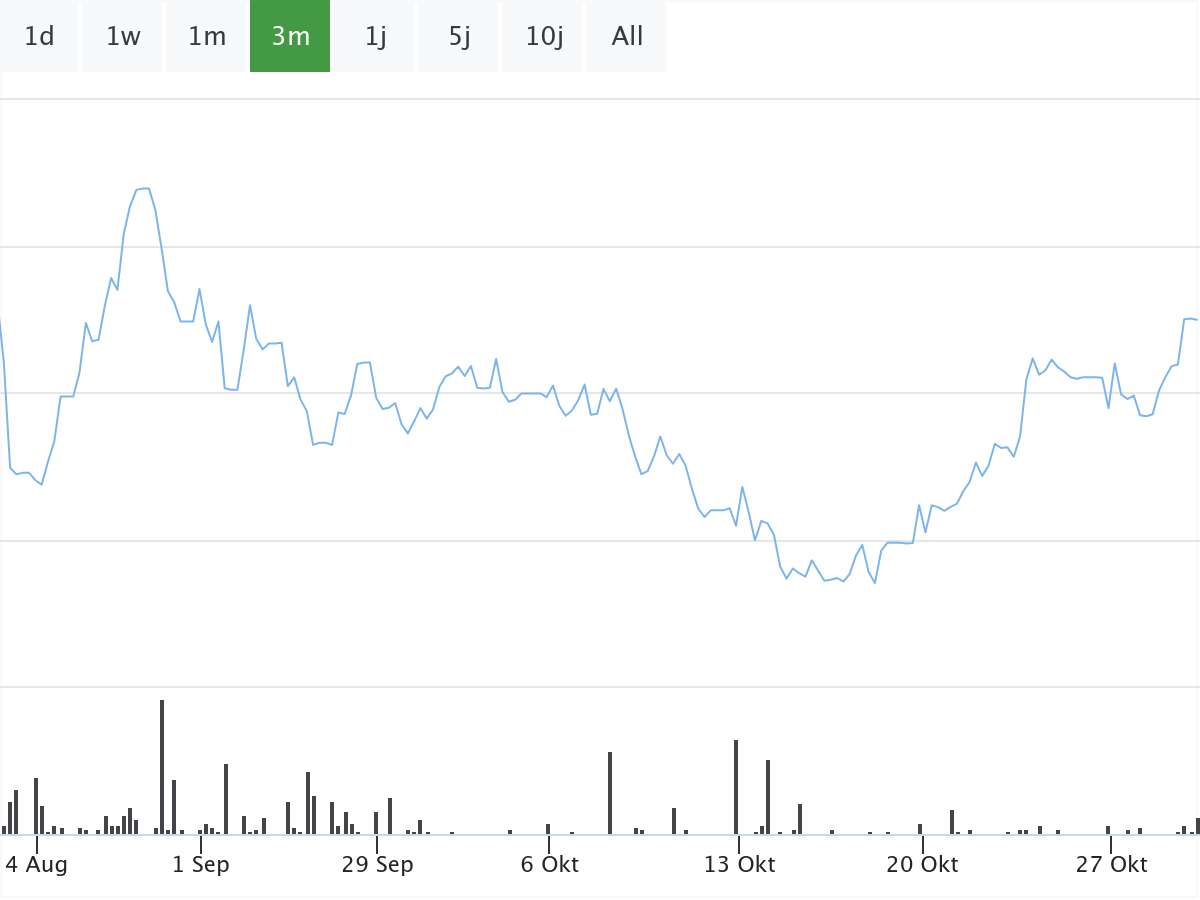Click the lowest point of the price line
Image resolution: width=1200 pixels, height=900 pixels.
tap(875, 583)
